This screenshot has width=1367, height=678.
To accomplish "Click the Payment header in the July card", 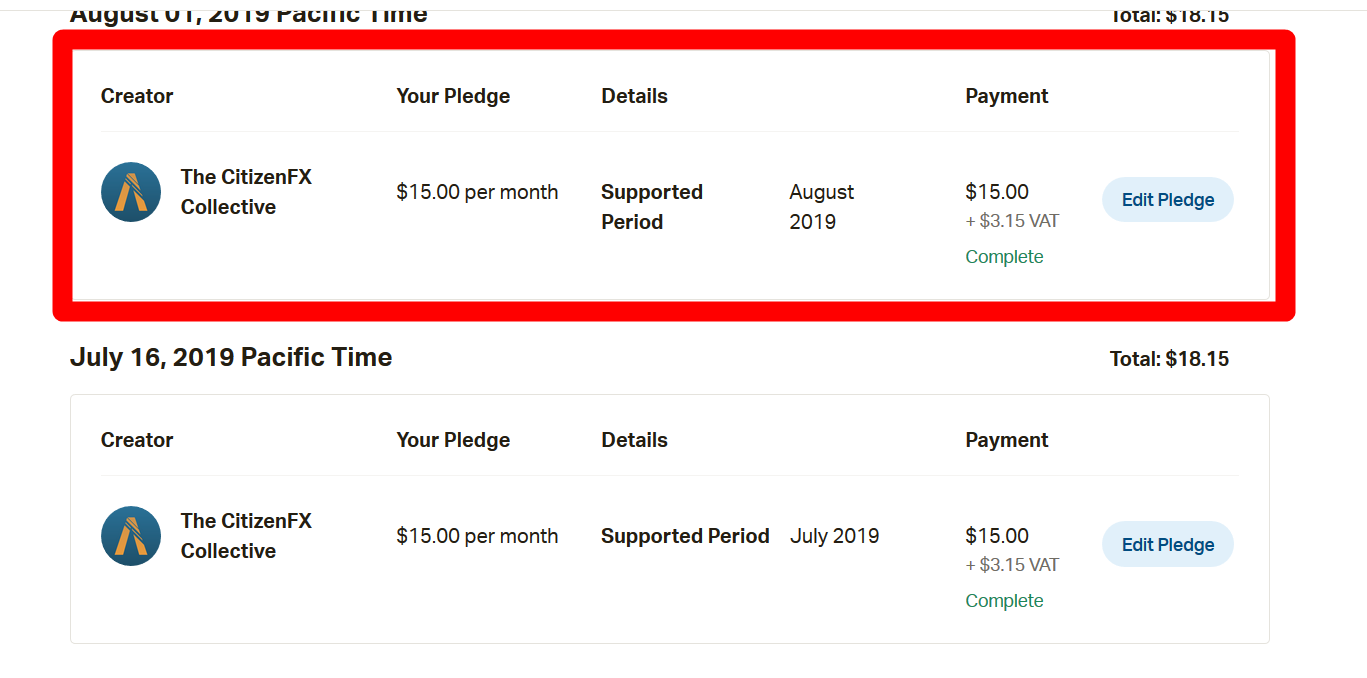I will [x=1006, y=440].
